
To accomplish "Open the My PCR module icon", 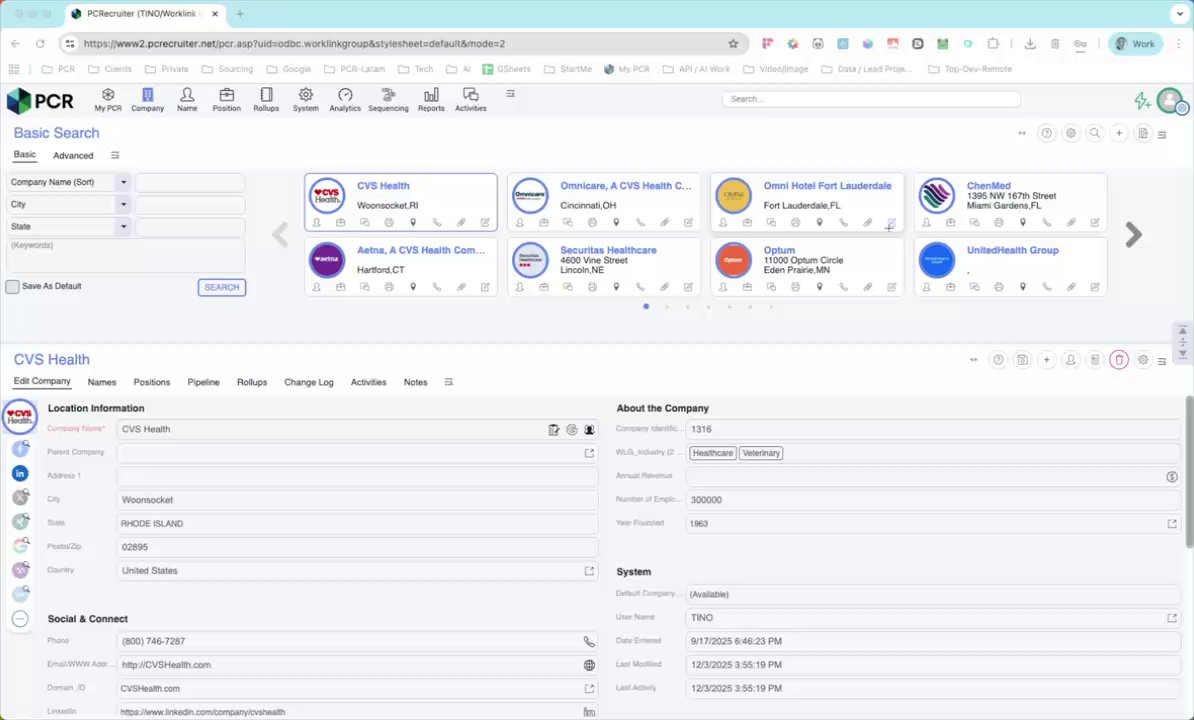I will (x=107, y=99).
